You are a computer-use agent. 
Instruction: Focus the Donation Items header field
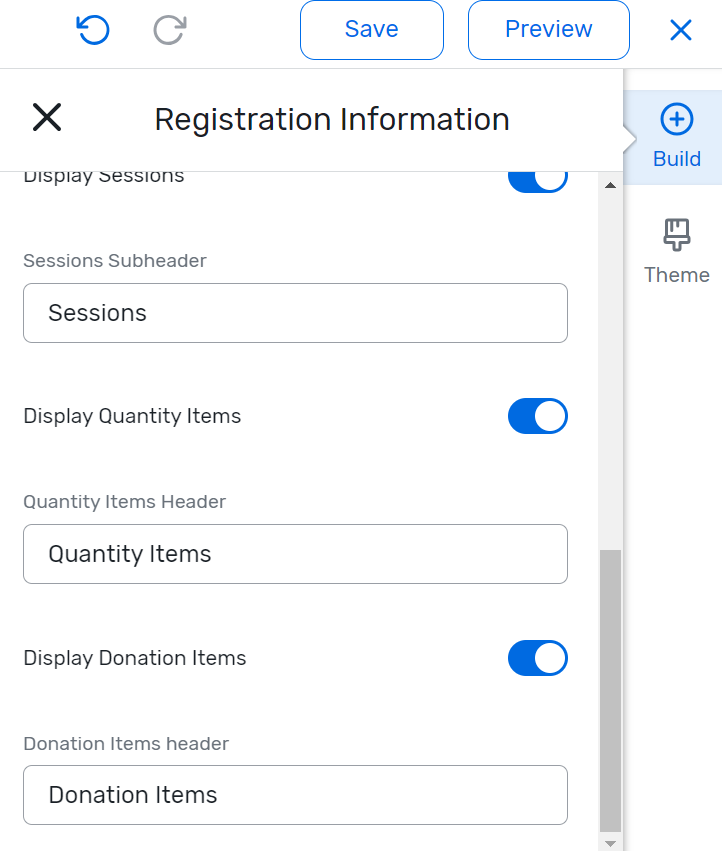point(295,795)
